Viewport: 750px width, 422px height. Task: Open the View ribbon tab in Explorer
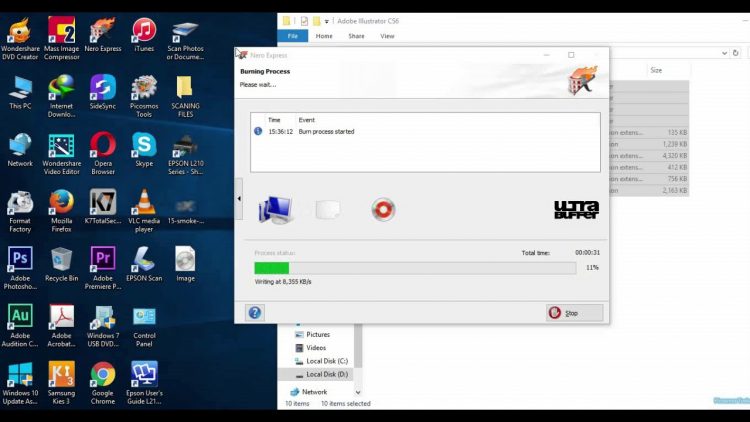click(x=387, y=36)
